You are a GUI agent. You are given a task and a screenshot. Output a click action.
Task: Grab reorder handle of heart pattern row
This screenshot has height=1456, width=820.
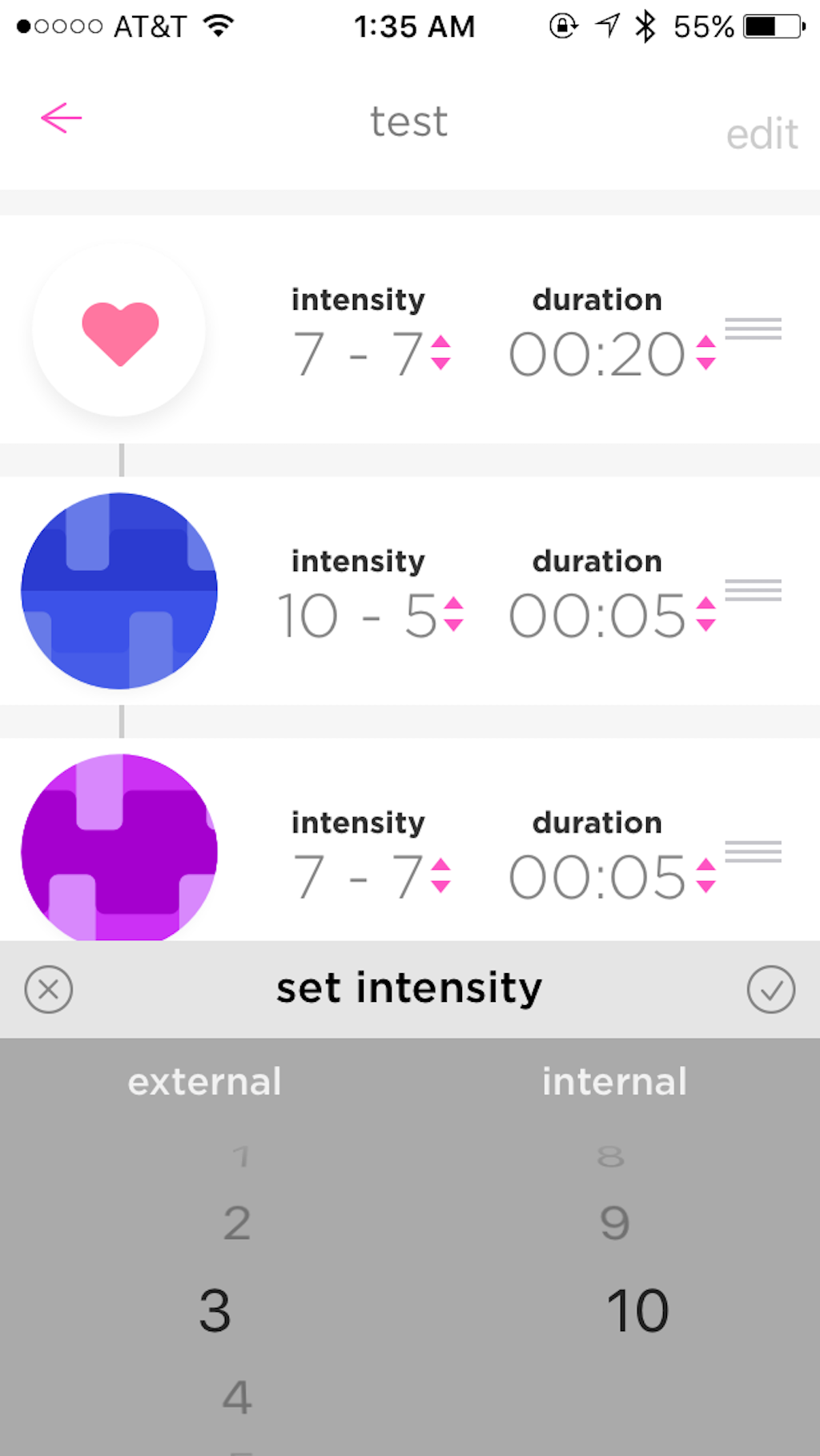[x=753, y=329]
